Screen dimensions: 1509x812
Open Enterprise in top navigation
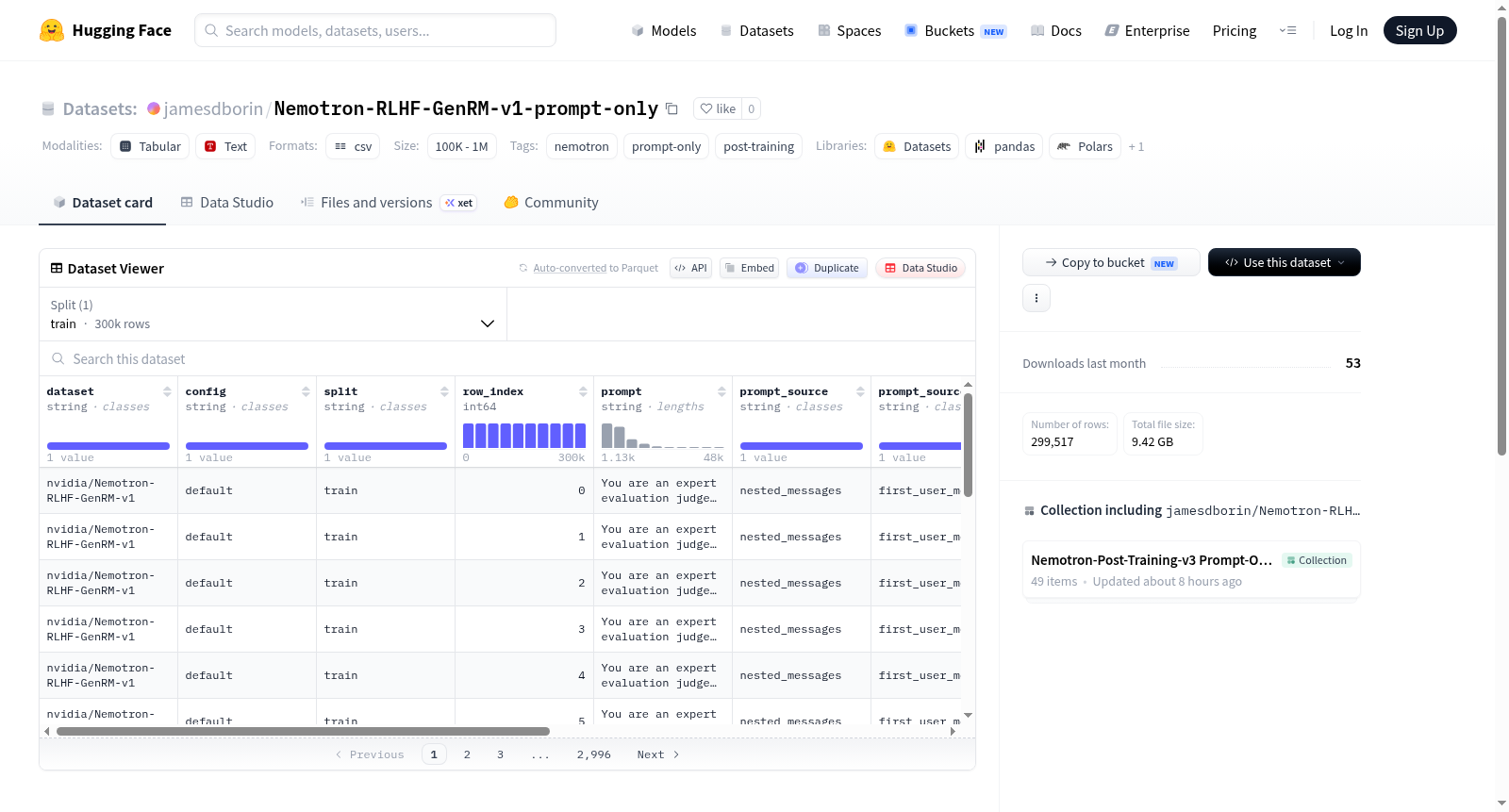tap(1147, 30)
